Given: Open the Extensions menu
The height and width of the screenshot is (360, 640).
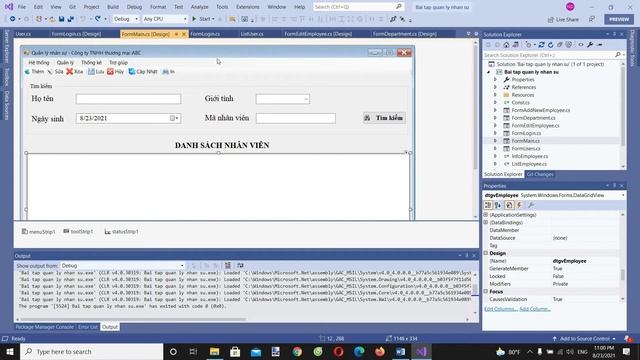Looking at the screenshot, I should 247,7.
